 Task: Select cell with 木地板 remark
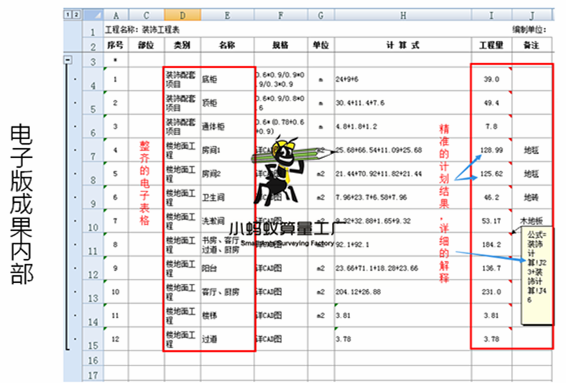click(x=531, y=221)
